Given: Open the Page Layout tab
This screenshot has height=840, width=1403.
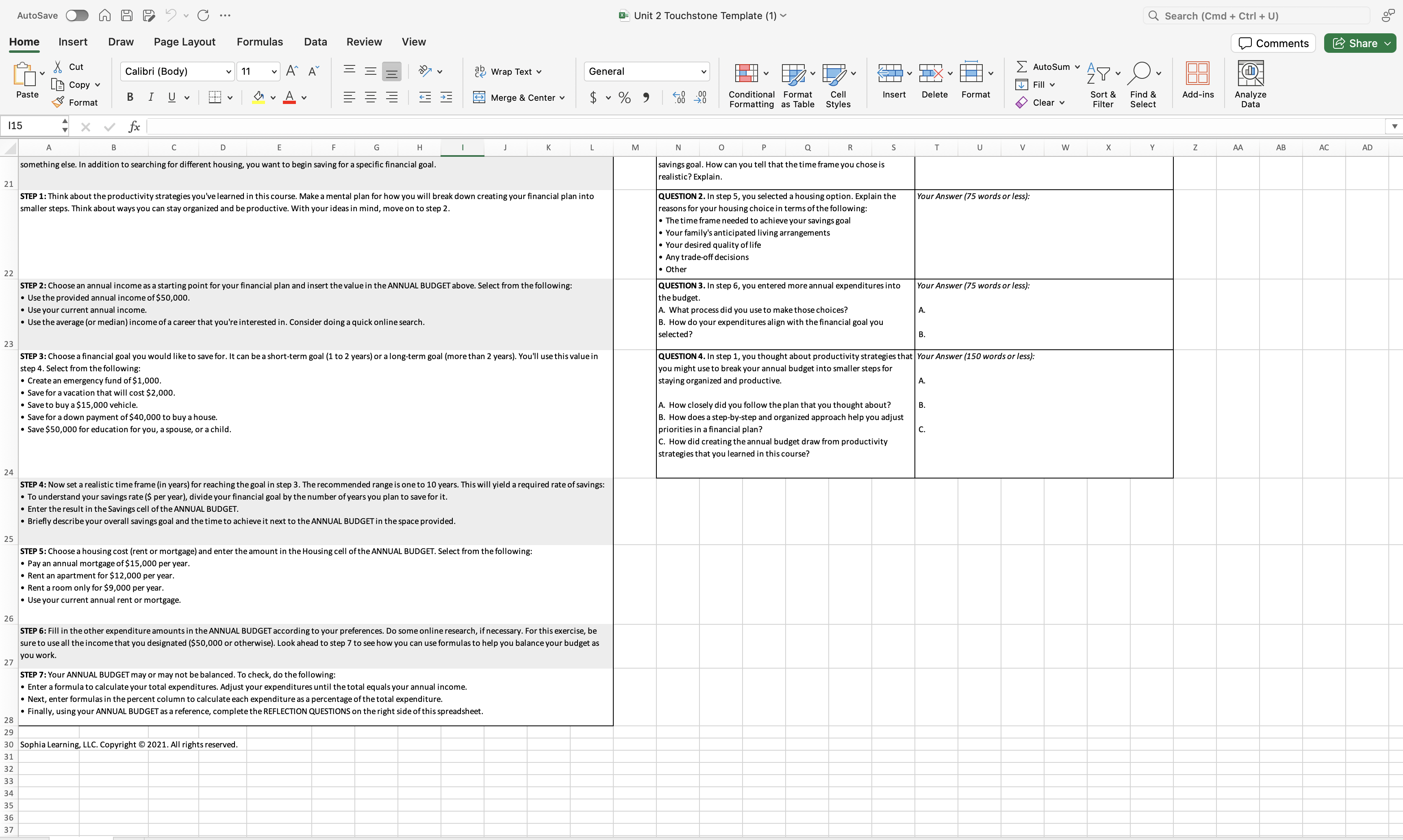Looking at the screenshot, I should pyautogui.click(x=184, y=42).
